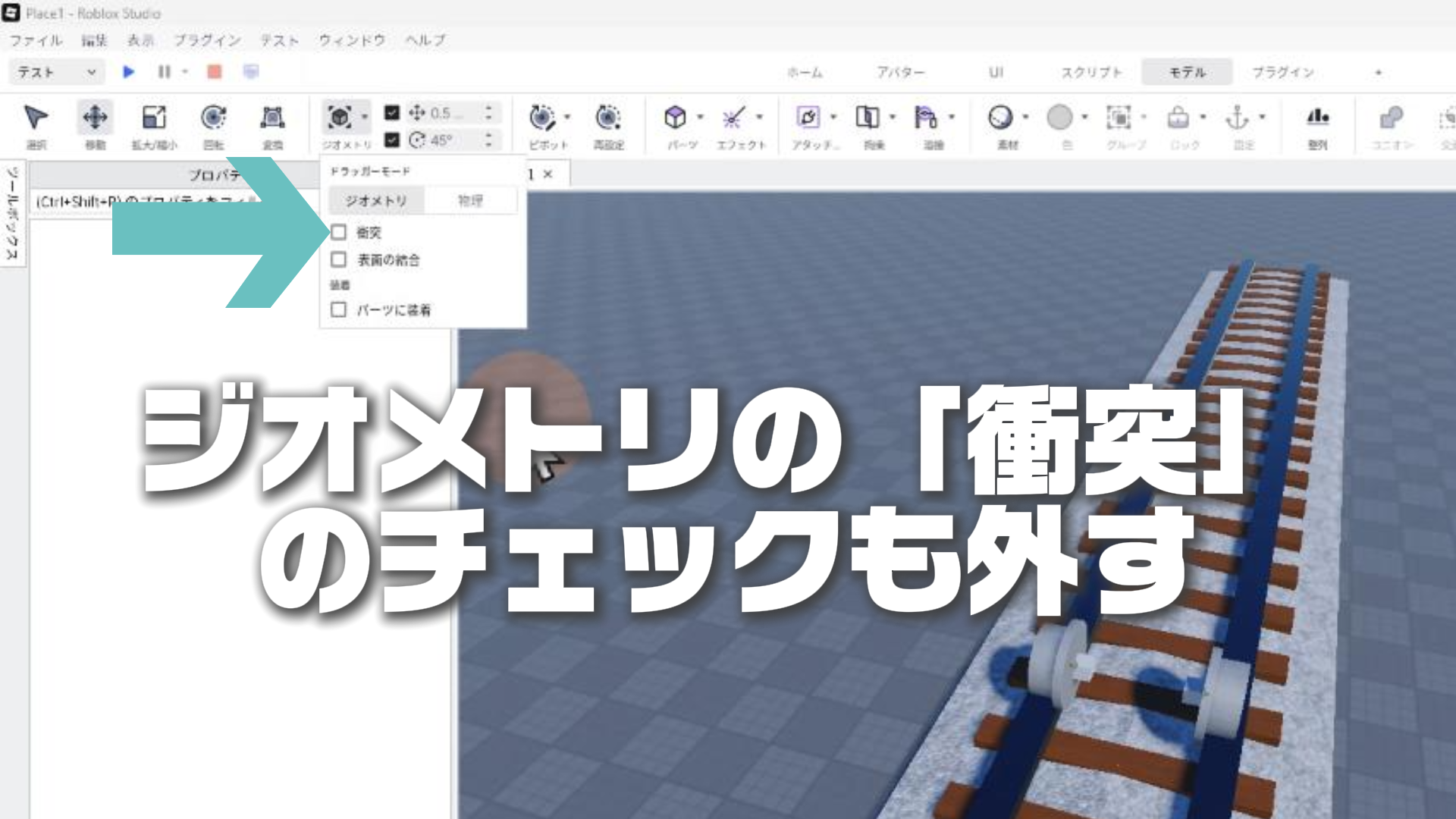Open the ウィンドウ menu

352,40
